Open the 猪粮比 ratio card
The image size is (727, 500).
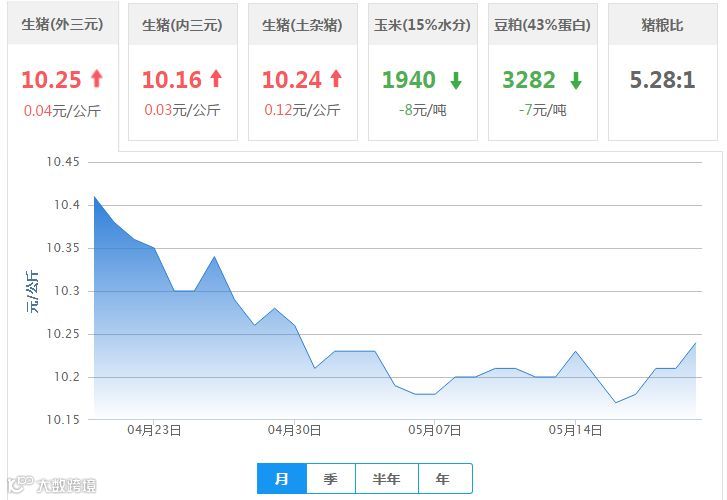663,72
